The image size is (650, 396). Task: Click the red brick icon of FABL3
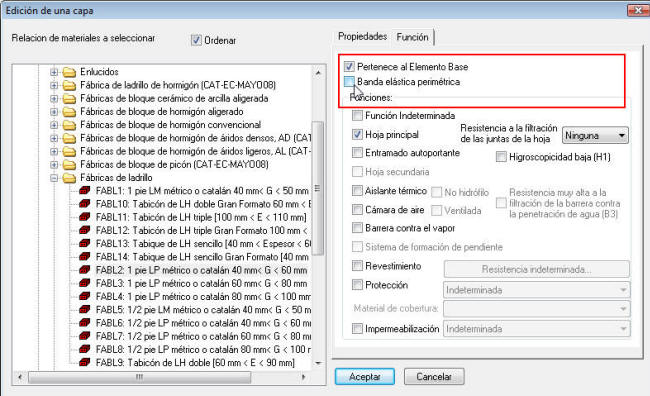pos(85,283)
